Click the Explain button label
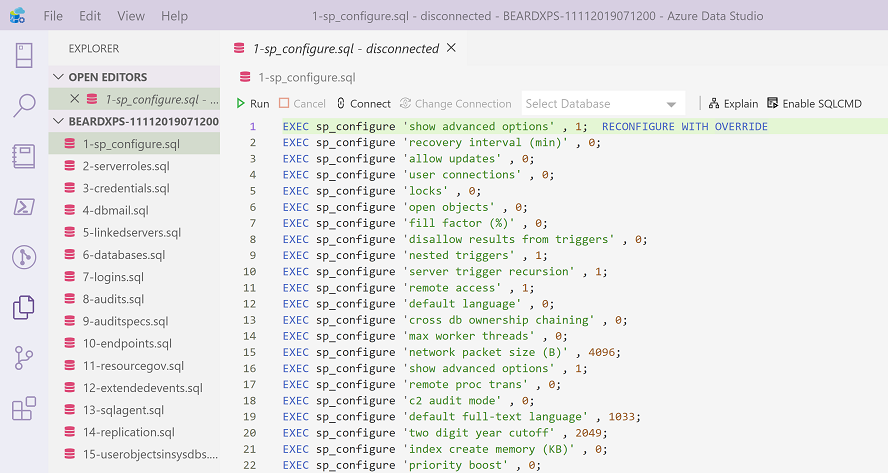This screenshot has height=473, width=888. (741, 104)
